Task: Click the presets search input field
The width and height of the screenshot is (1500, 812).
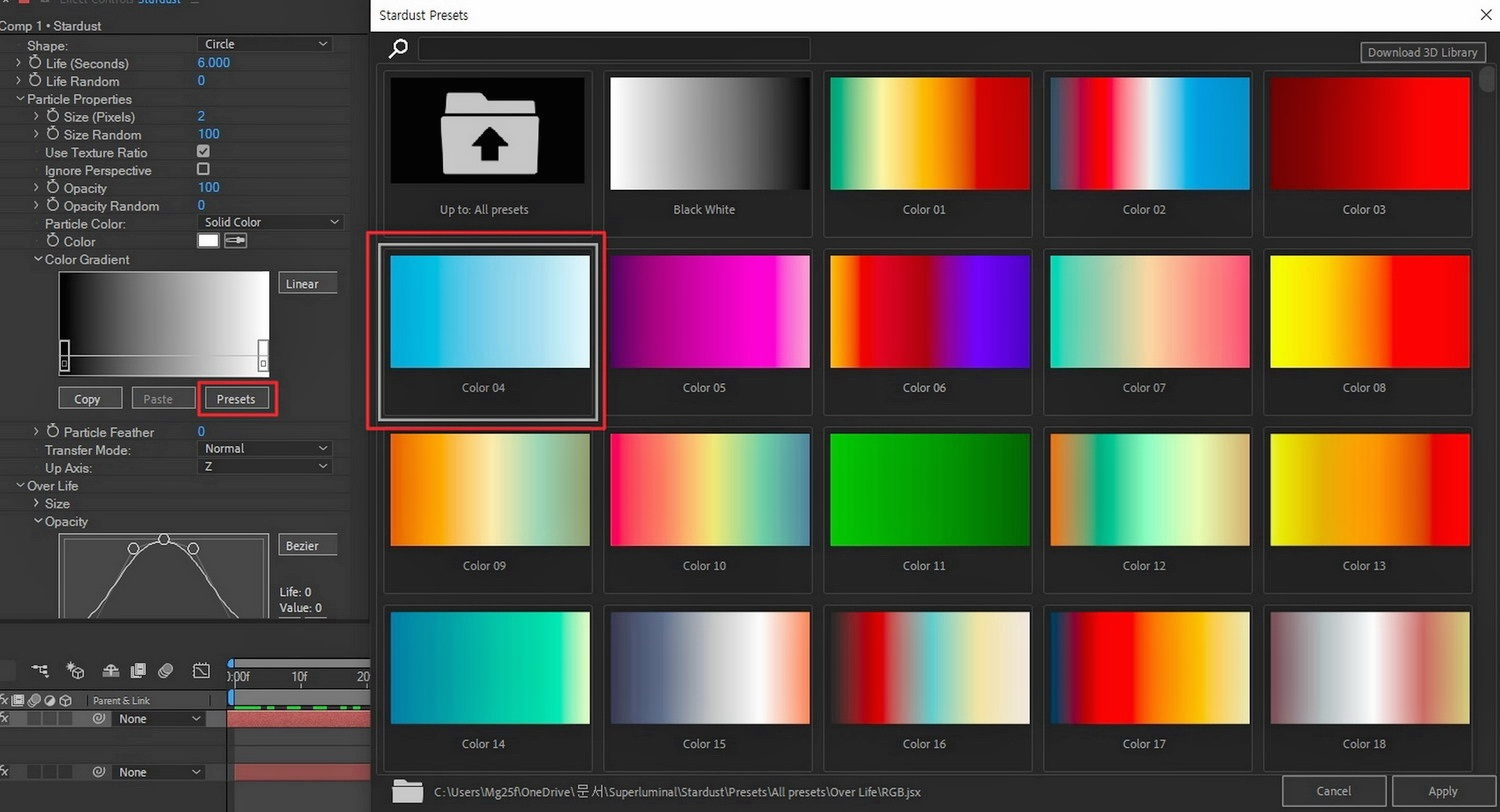Action: 614,49
